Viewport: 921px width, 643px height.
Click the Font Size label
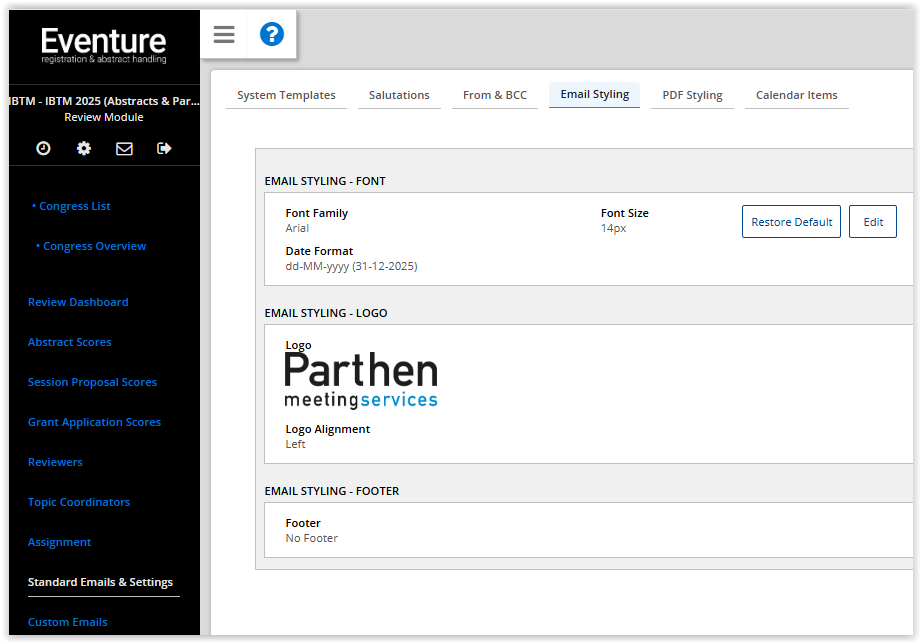624,213
